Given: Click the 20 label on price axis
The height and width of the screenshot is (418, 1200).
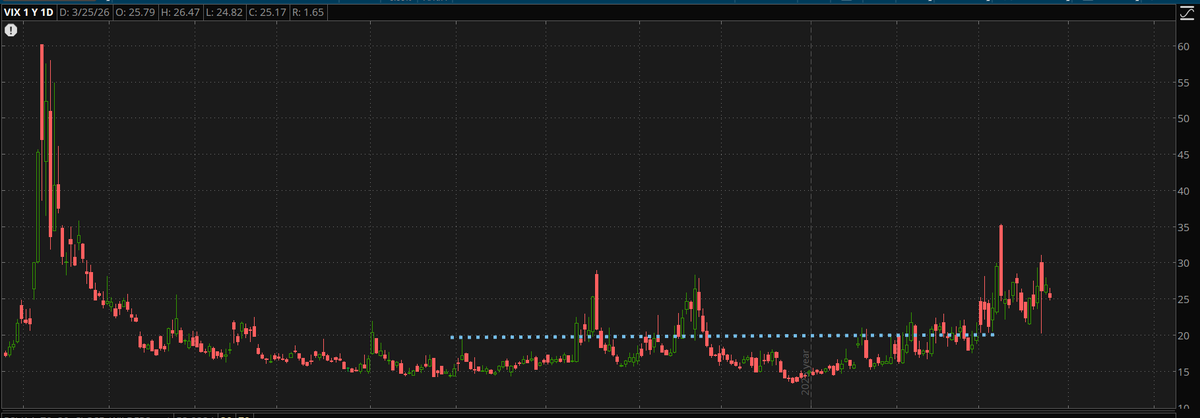Looking at the screenshot, I should click(x=1182, y=335).
